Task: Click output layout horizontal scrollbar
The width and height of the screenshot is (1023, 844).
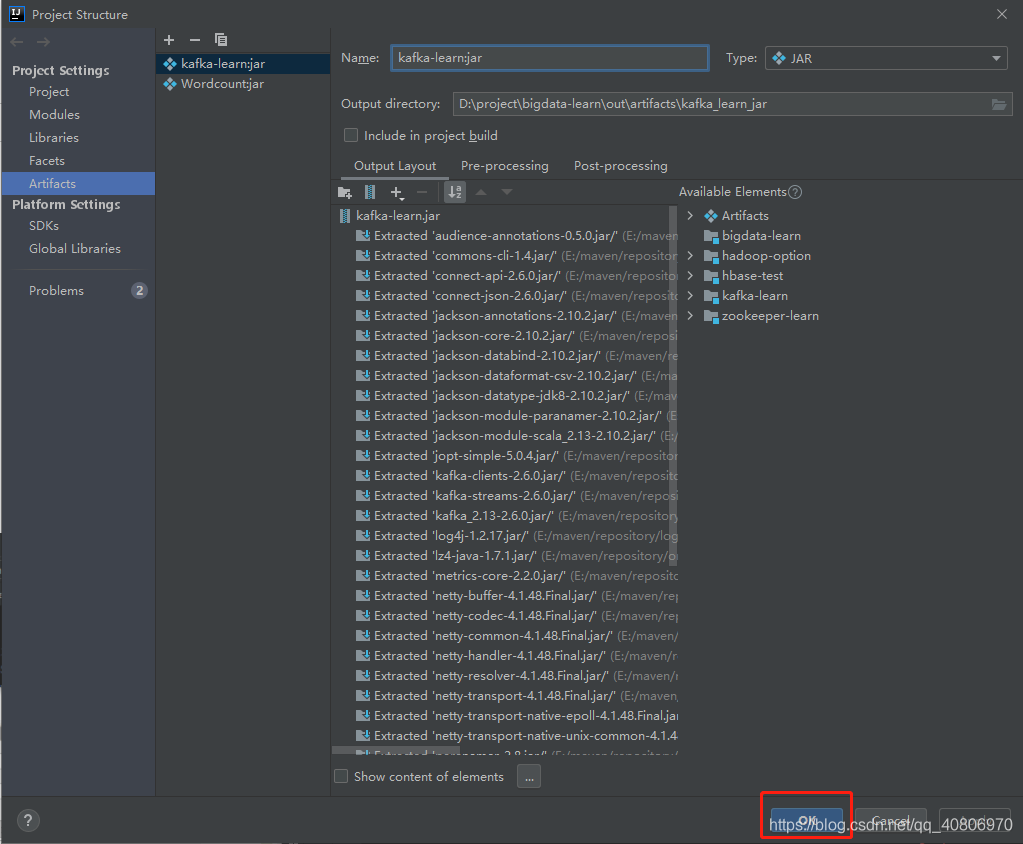Action: [395, 751]
